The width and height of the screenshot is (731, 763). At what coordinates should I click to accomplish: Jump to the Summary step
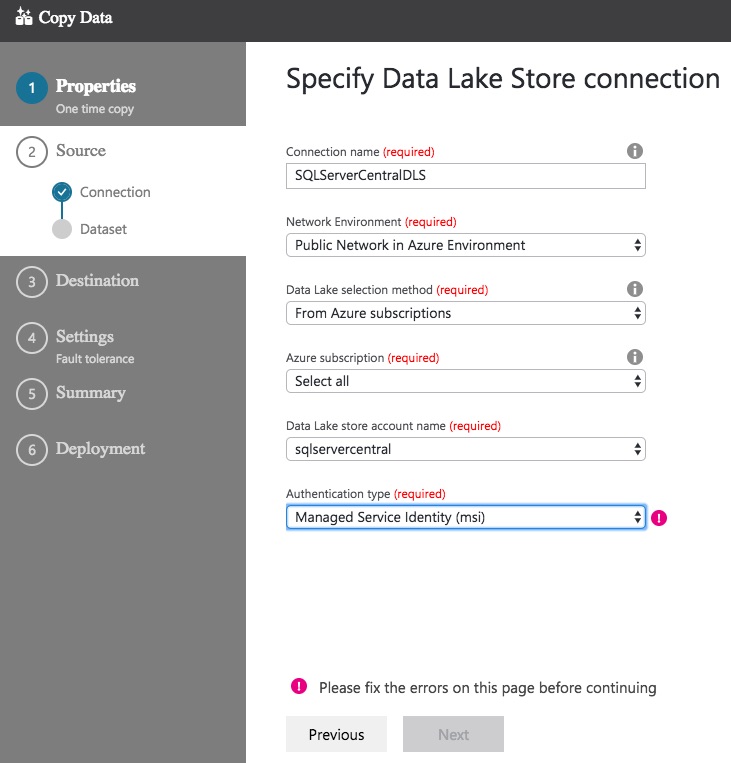(x=90, y=393)
